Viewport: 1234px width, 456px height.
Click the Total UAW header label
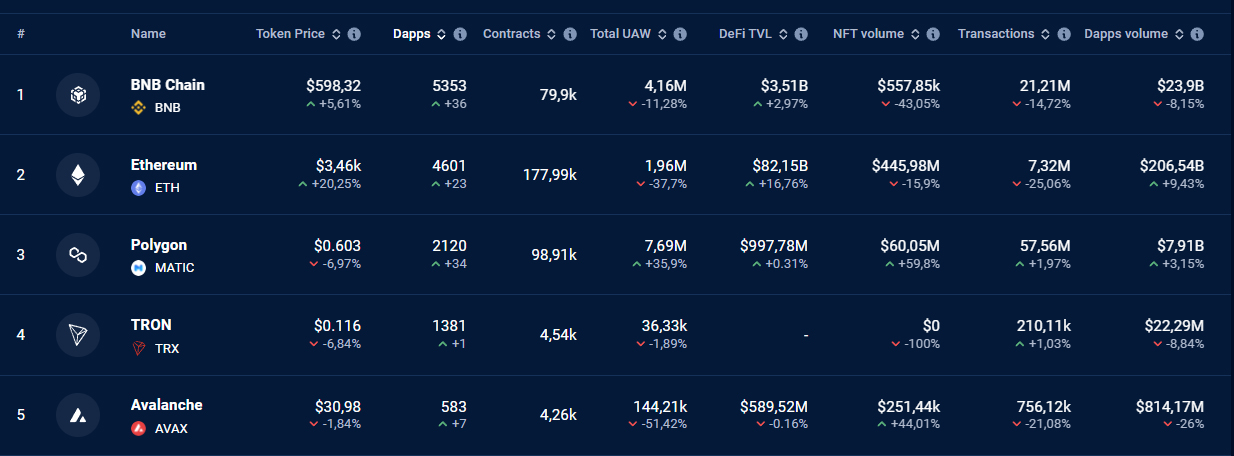tap(620, 34)
